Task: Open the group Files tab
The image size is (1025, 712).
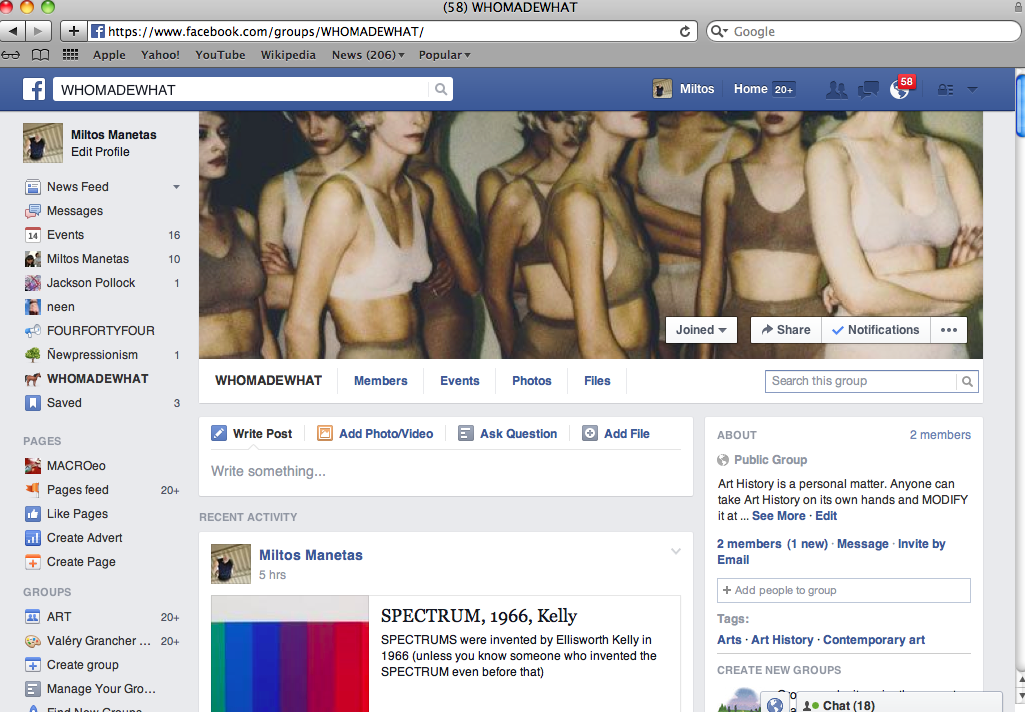Action: pyautogui.click(x=597, y=381)
